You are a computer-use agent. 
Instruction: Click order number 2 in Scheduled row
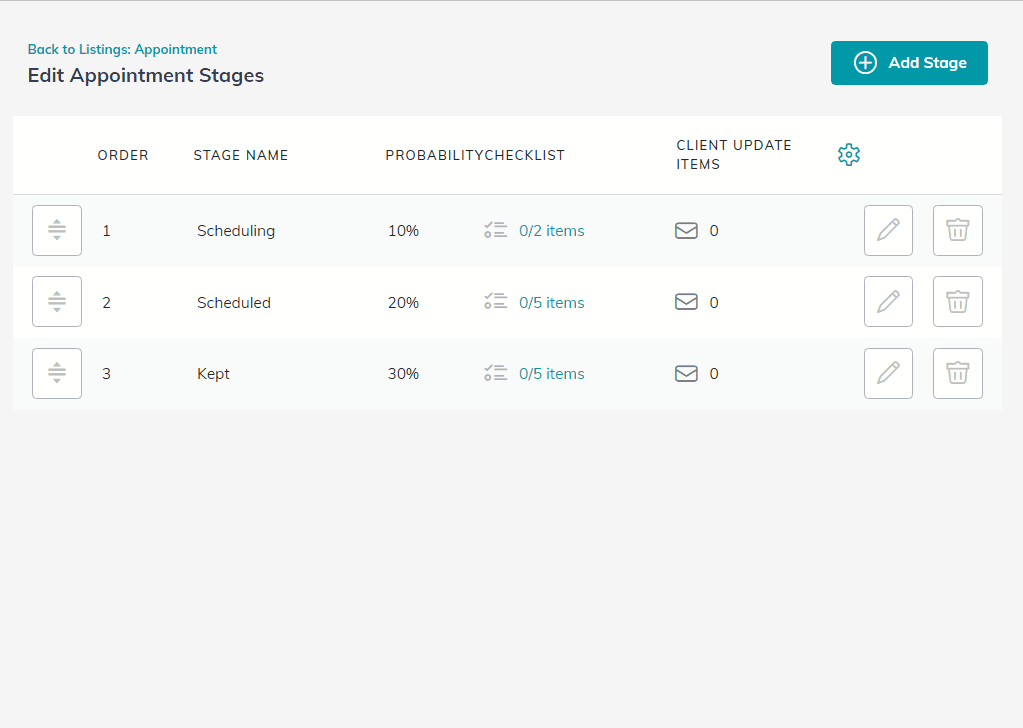click(x=106, y=303)
